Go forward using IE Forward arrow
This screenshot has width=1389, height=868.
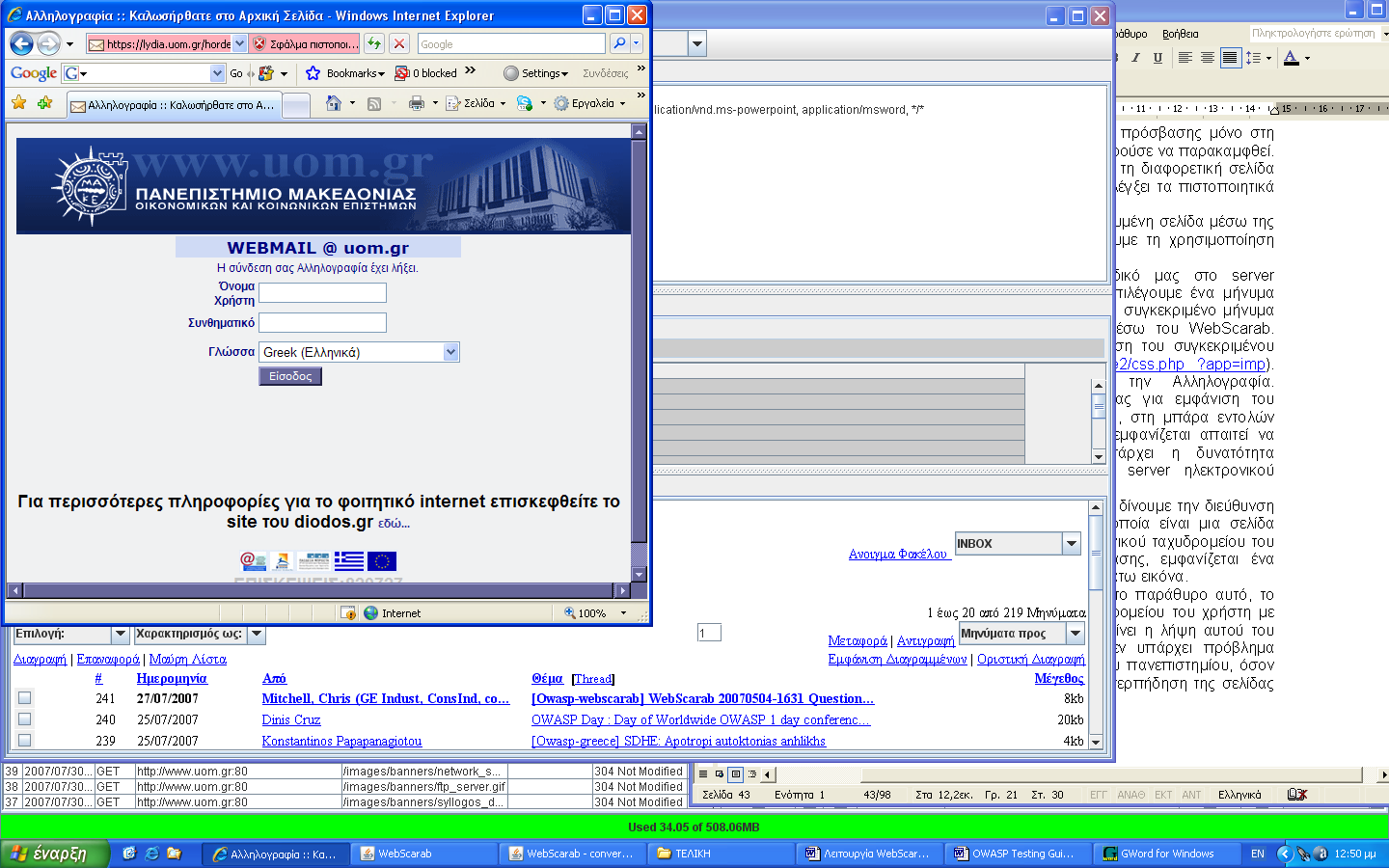click(48, 43)
